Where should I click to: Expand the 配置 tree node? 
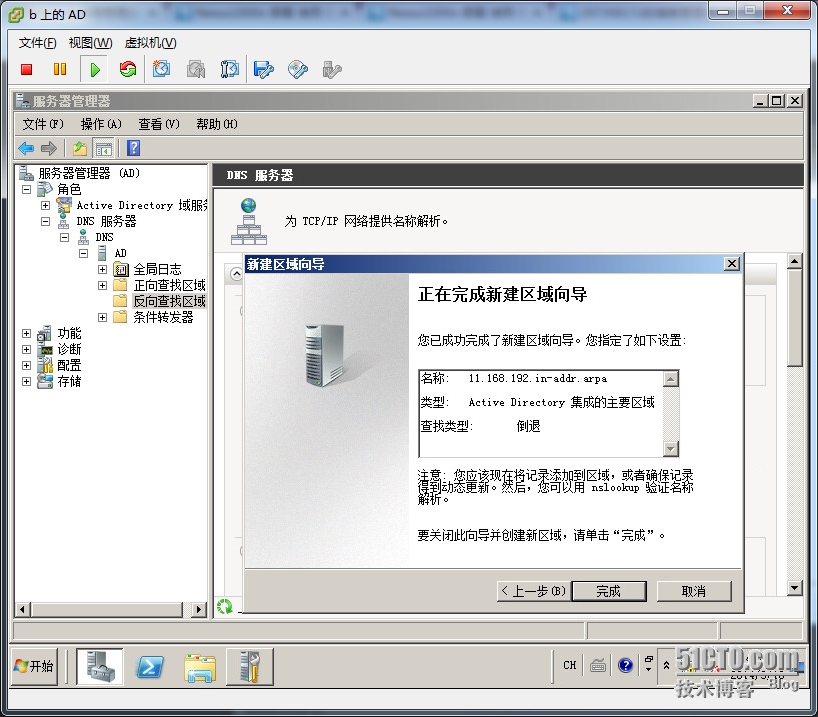pos(27,365)
